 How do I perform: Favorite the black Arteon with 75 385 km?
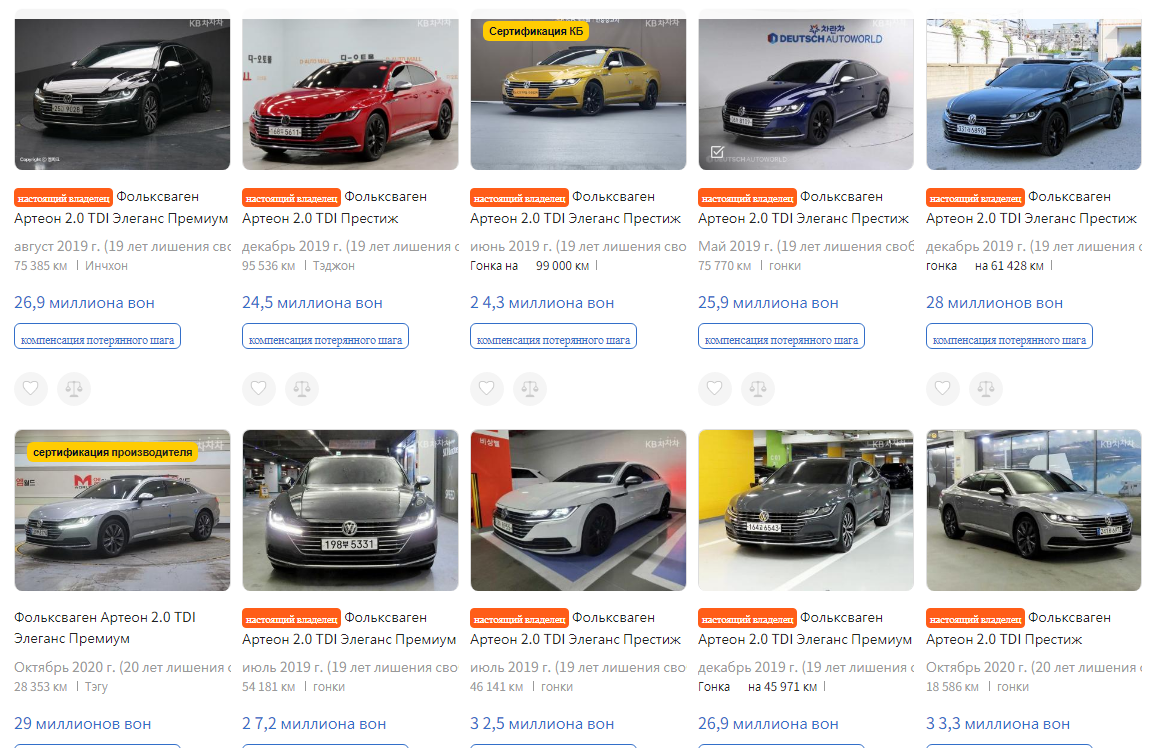pos(31,389)
